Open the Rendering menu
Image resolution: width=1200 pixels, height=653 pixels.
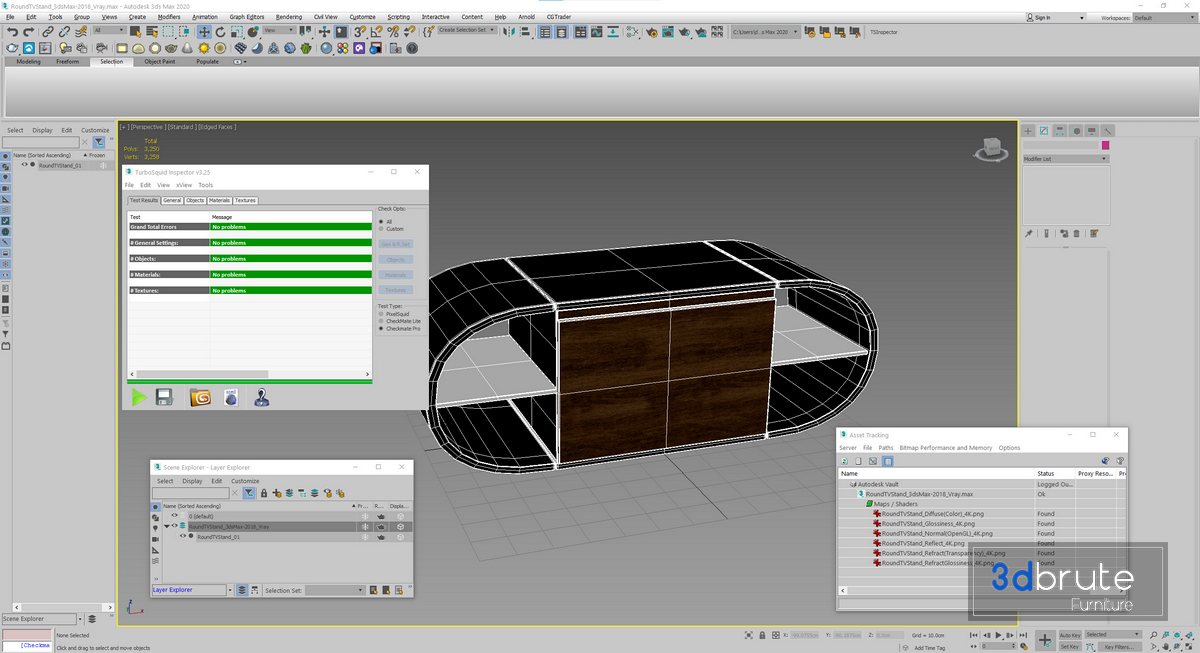[x=288, y=17]
